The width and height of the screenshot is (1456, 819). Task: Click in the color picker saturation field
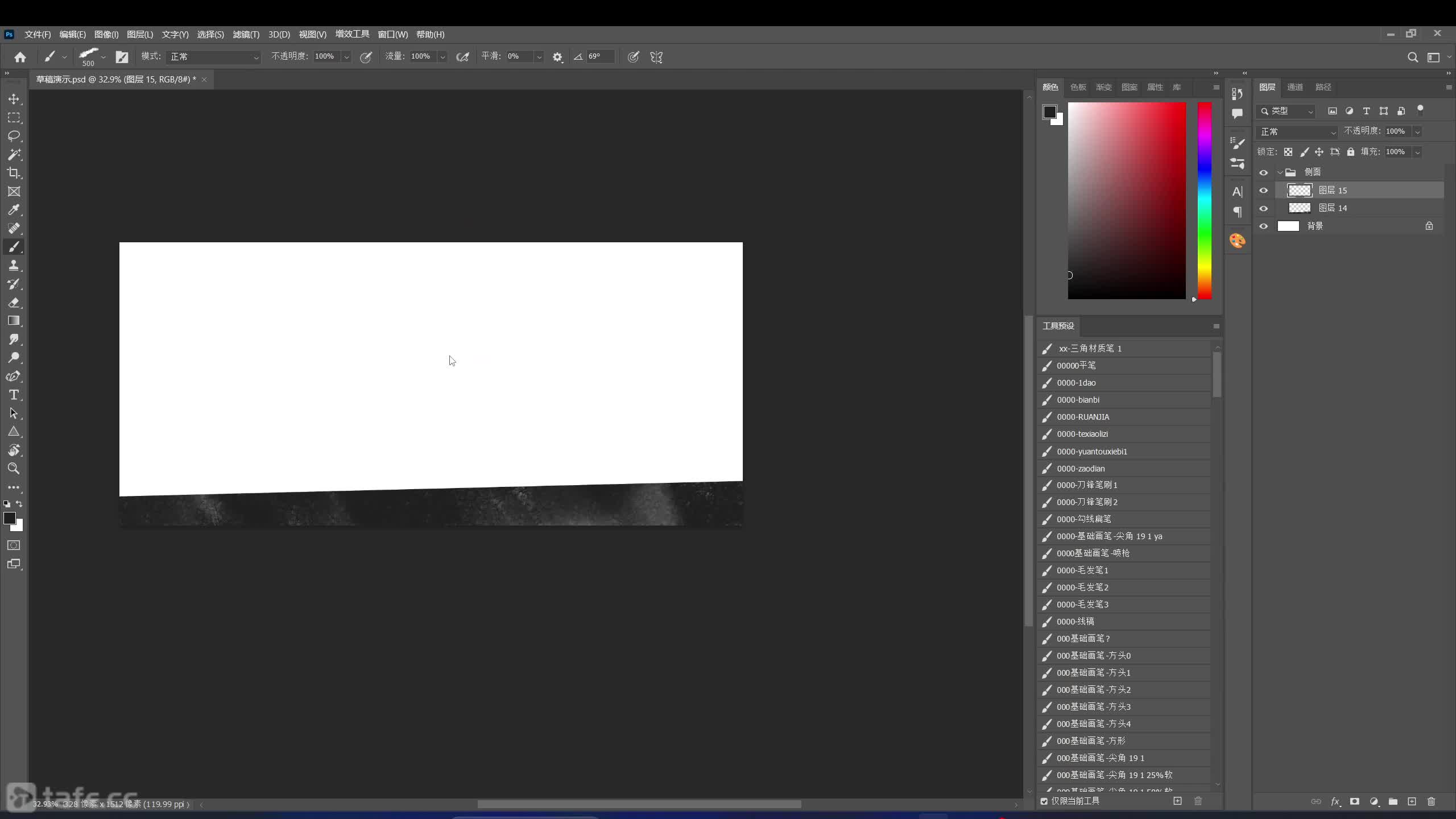[1127, 200]
